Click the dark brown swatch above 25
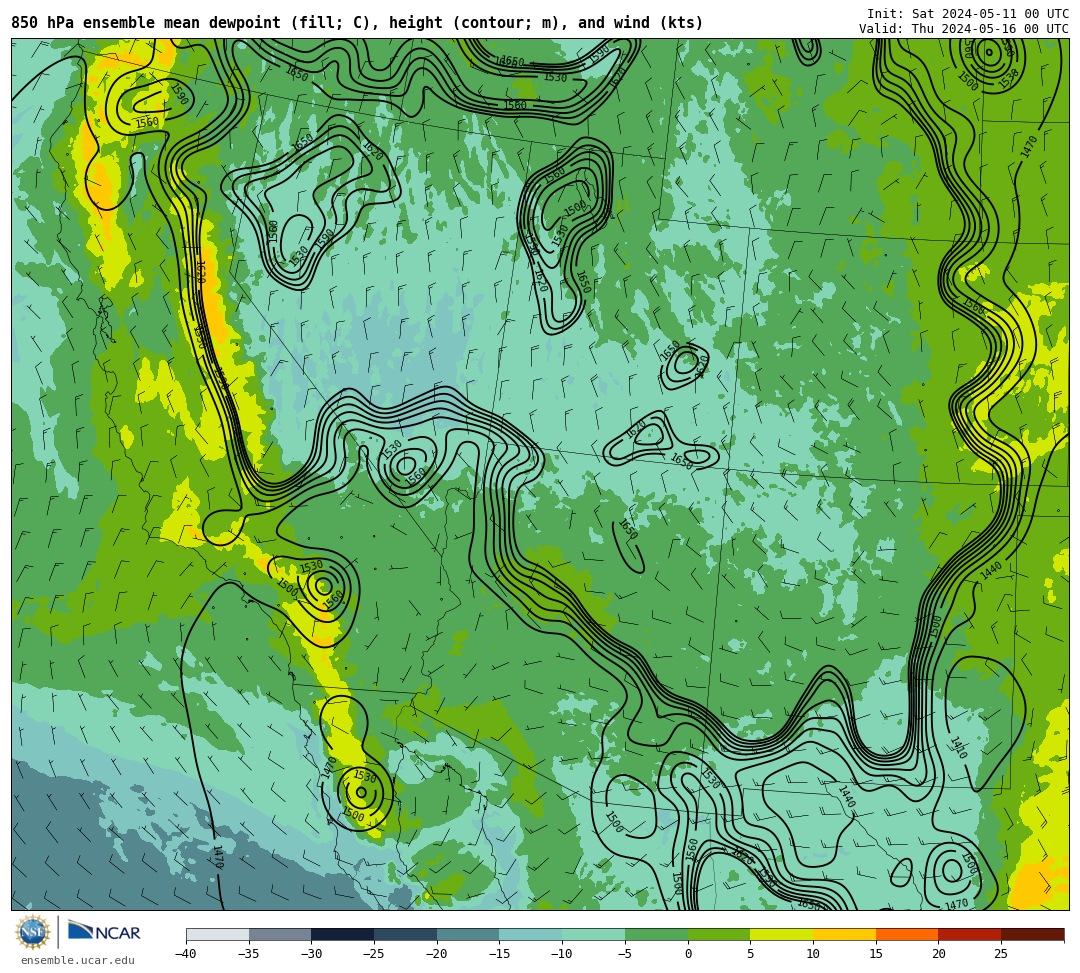 click(x=1032, y=934)
